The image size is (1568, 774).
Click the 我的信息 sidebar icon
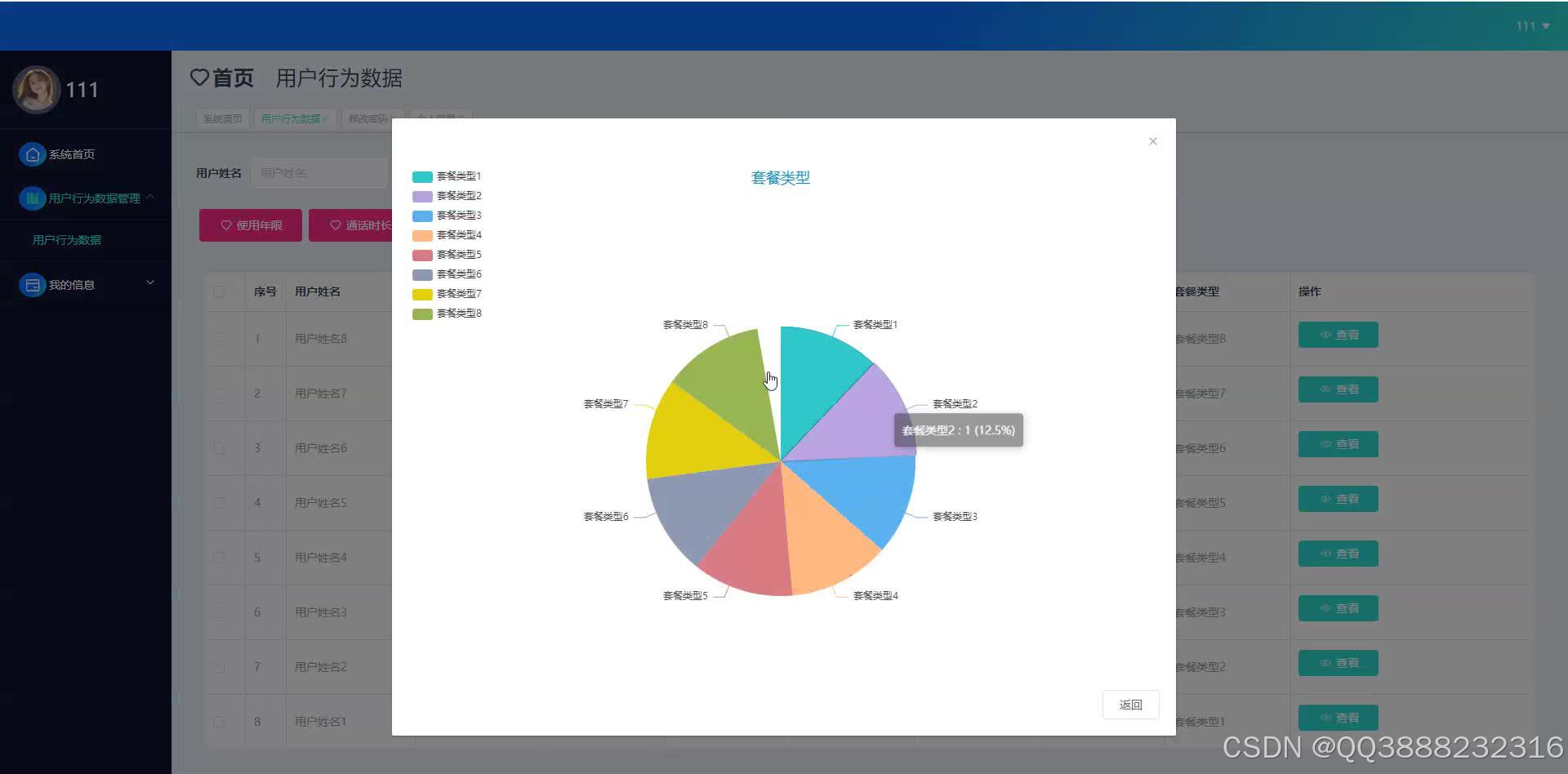click(33, 283)
